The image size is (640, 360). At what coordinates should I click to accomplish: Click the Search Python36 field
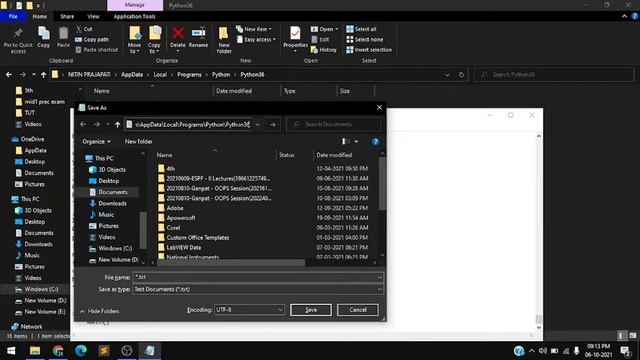554,75
